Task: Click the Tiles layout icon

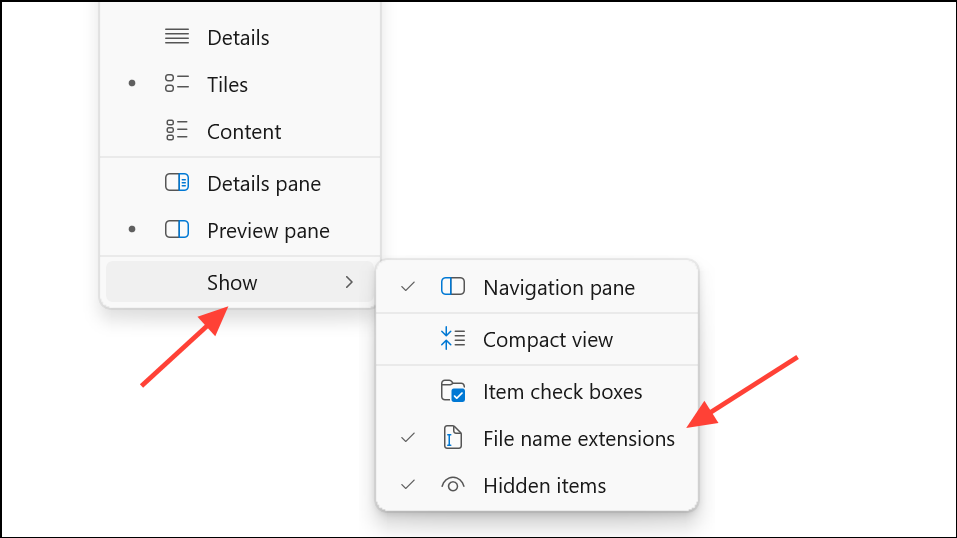Action: 177,85
